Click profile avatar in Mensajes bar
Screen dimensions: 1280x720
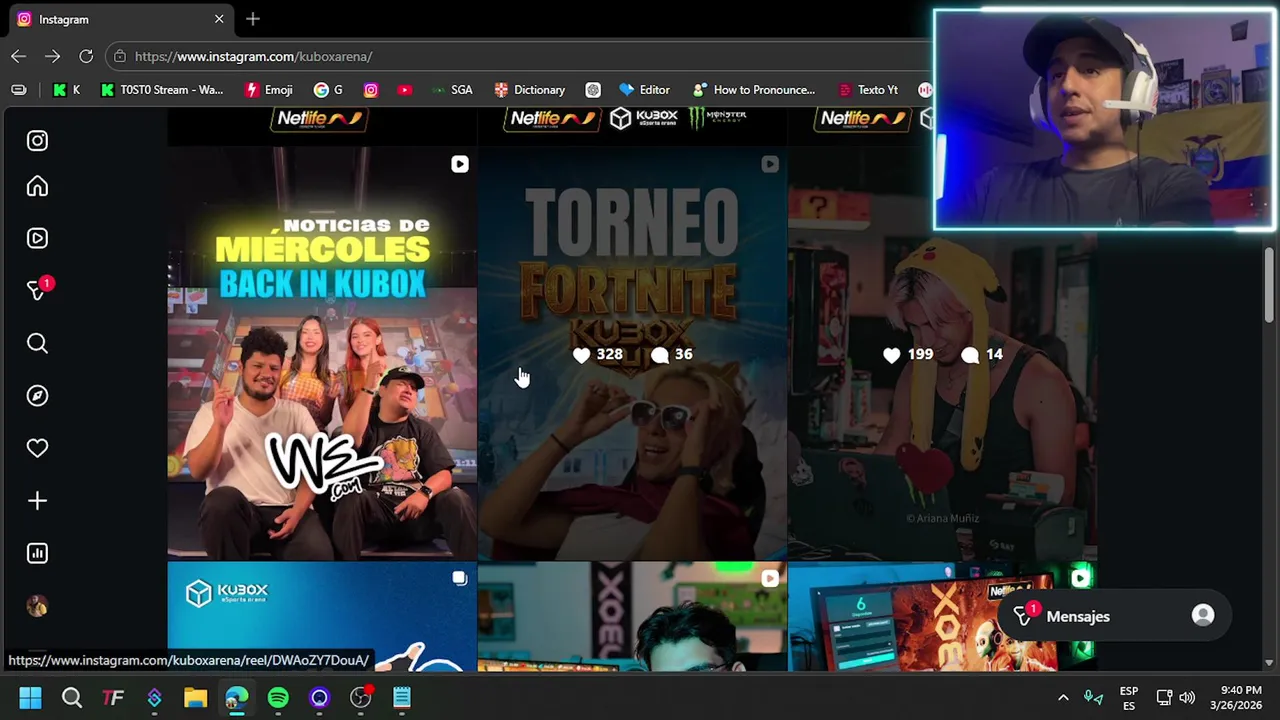click(x=1203, y=616)
